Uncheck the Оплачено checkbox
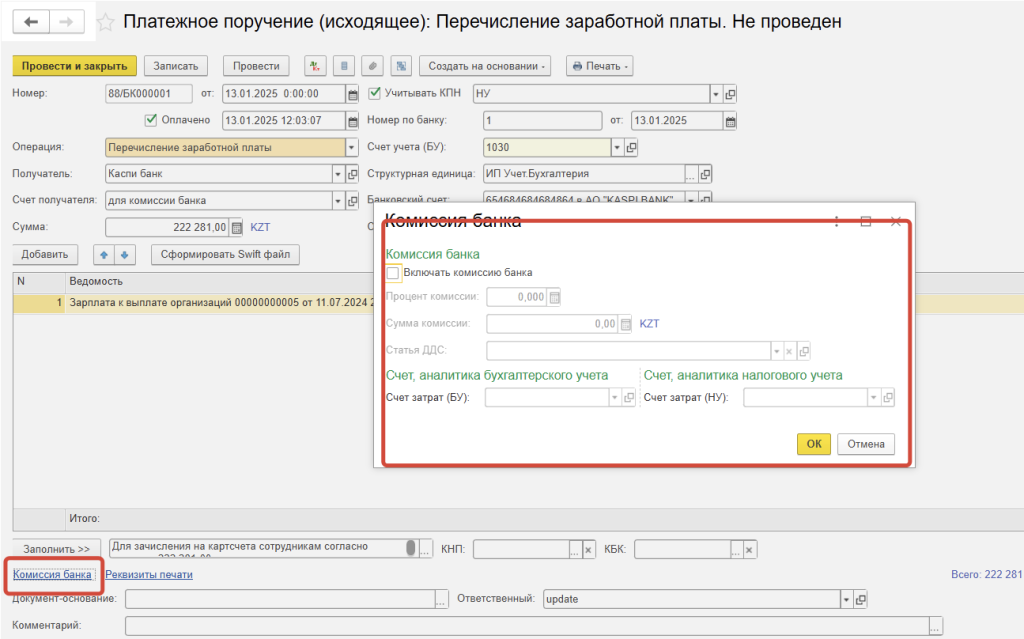The width and height of the screenshot is (1024, 639). [151, 120]
